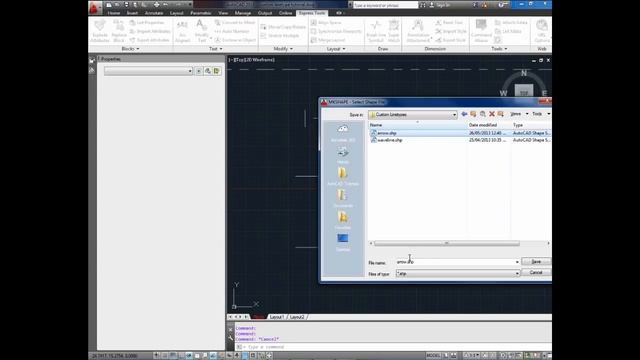Screen dimensions: 640x360
Task: Toggle the MODEL space button in the status bar
Action: (433, 356)
